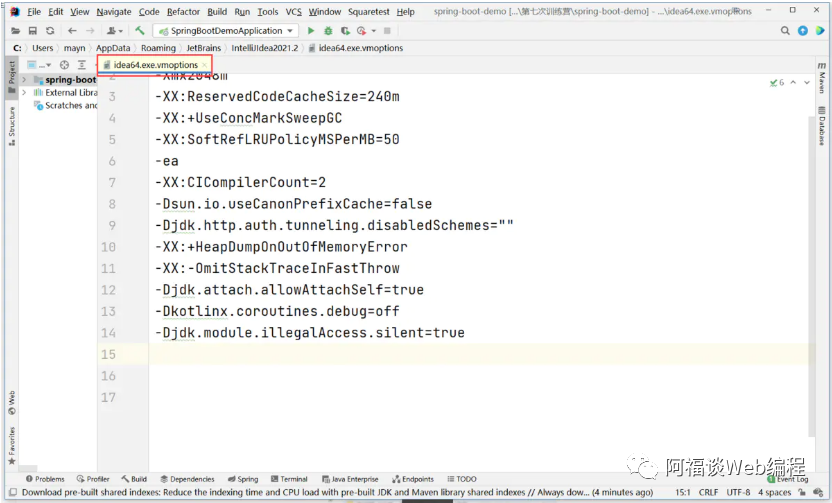The height and width of the screenshot is (503, 832).
Task: Toggle the Structure tool window tab
Action: [11, 126]
